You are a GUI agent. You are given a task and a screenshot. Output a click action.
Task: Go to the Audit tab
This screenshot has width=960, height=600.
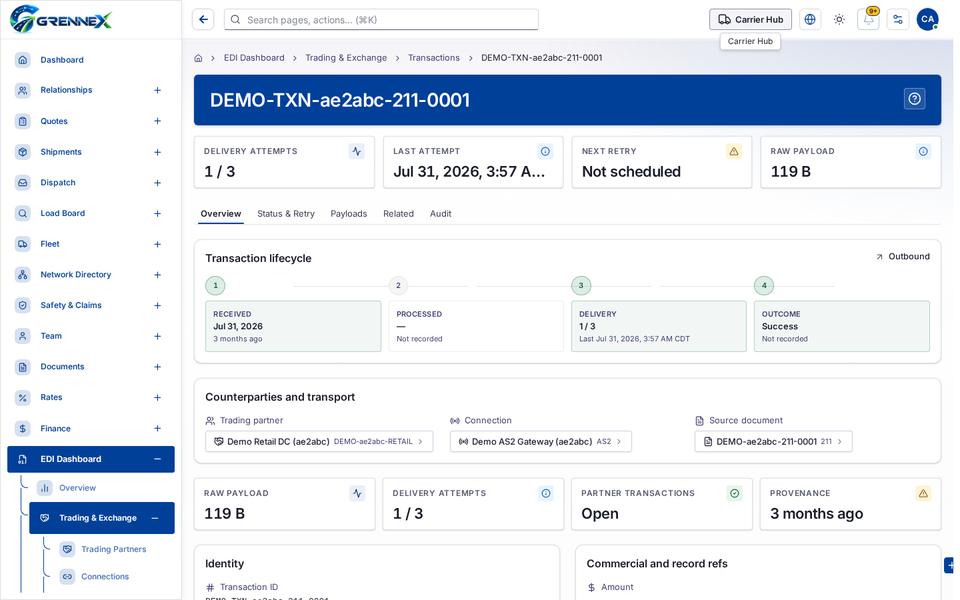440,214
